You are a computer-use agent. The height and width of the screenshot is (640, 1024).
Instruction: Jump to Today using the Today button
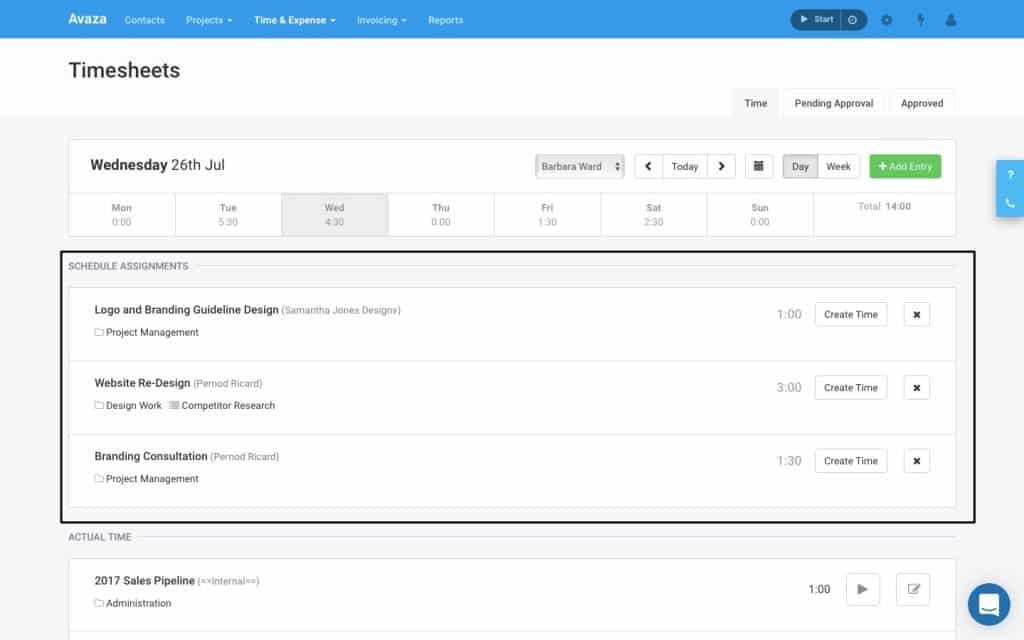[x=684, y=166]
